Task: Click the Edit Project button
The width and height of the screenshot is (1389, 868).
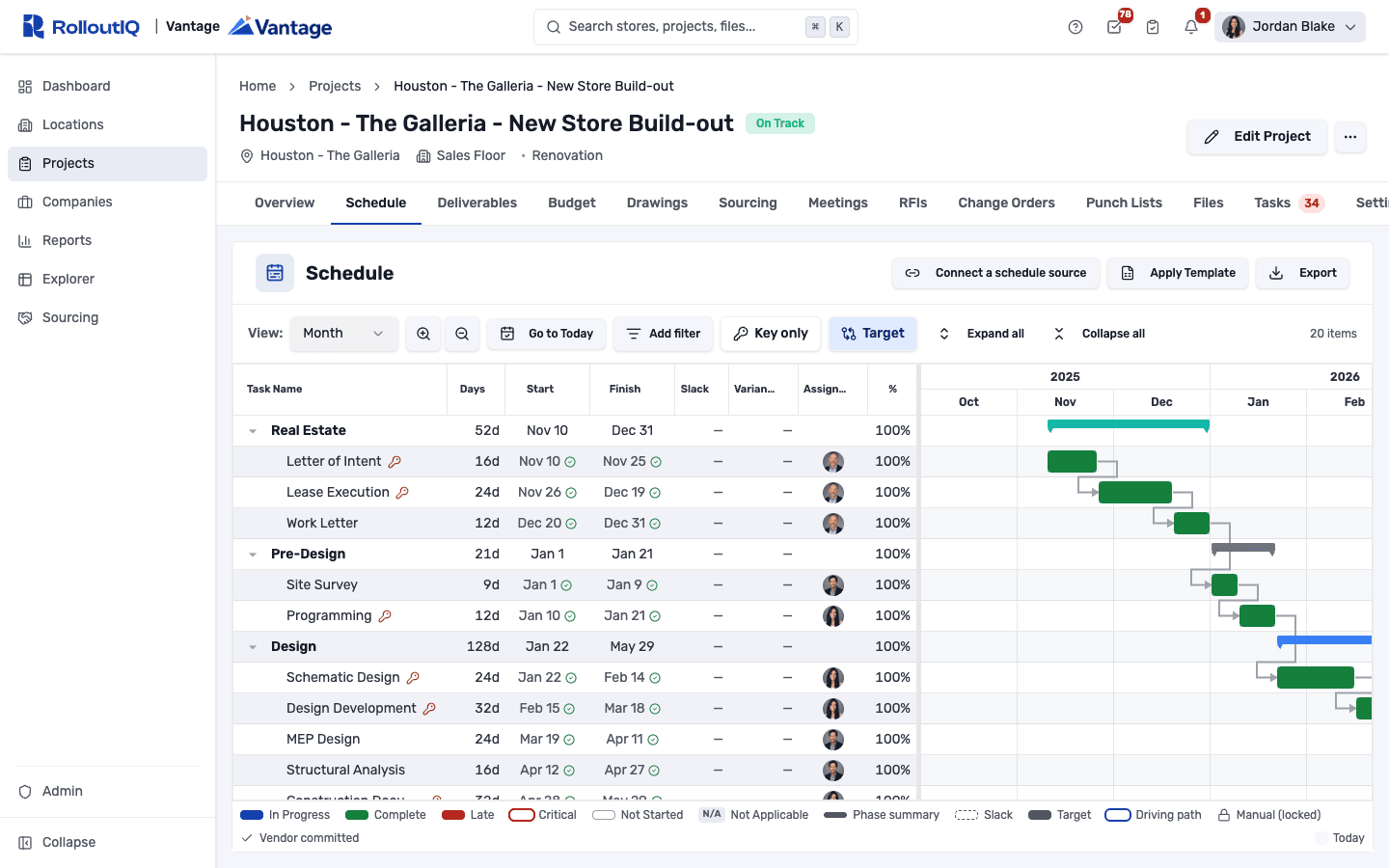Action: (x=1258, y=137)
